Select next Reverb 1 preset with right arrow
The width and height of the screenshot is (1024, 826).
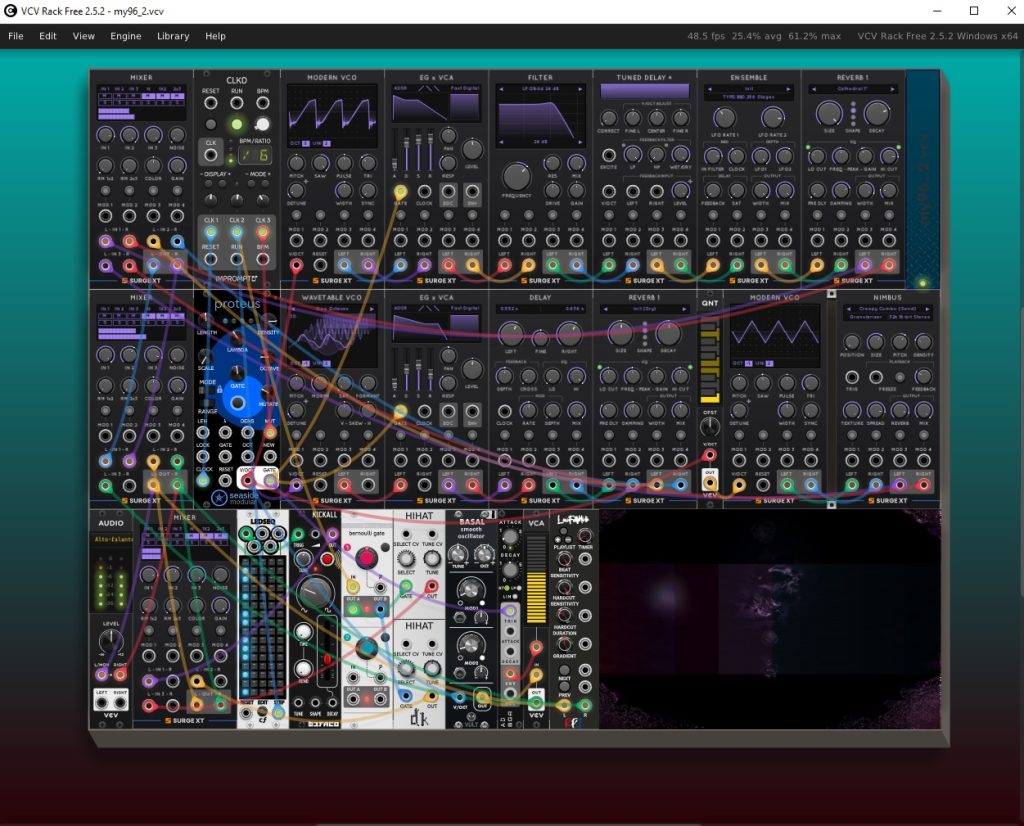point(892,89)
